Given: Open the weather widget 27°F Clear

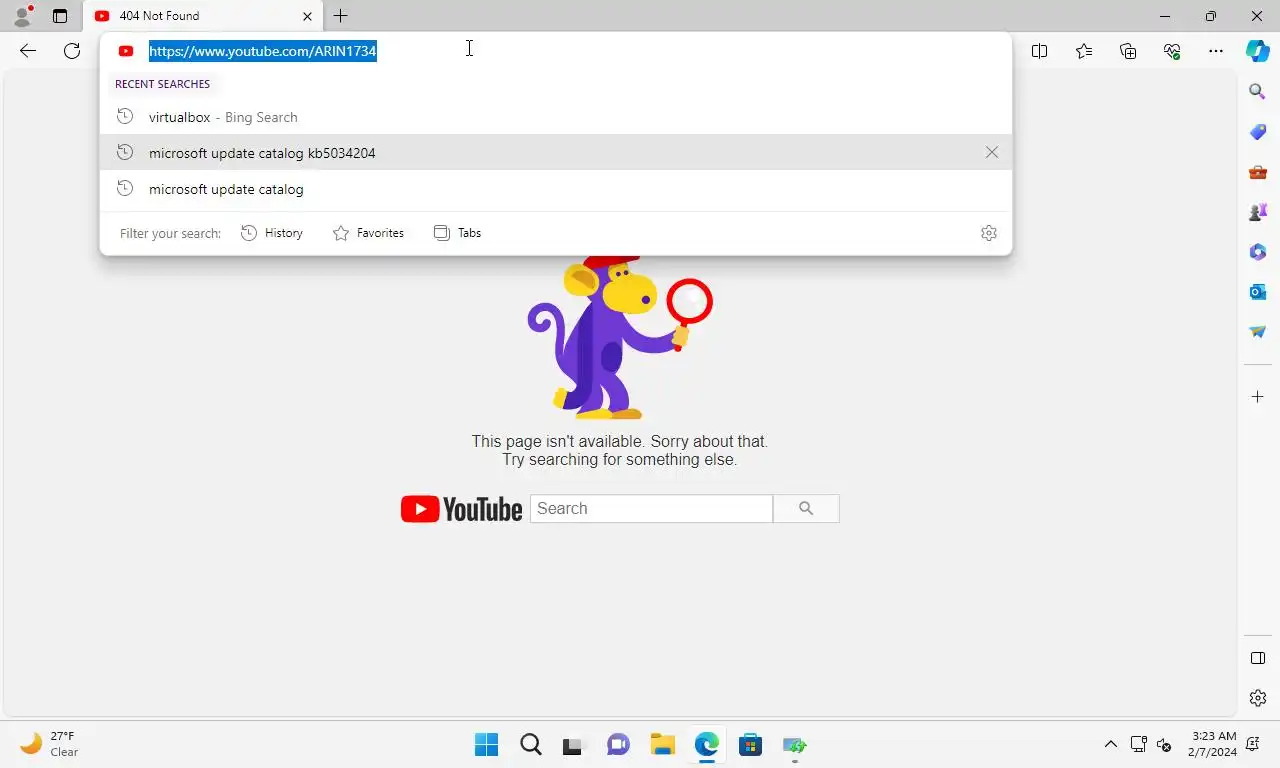Looking at the screenshot, I should coord(50,744).
